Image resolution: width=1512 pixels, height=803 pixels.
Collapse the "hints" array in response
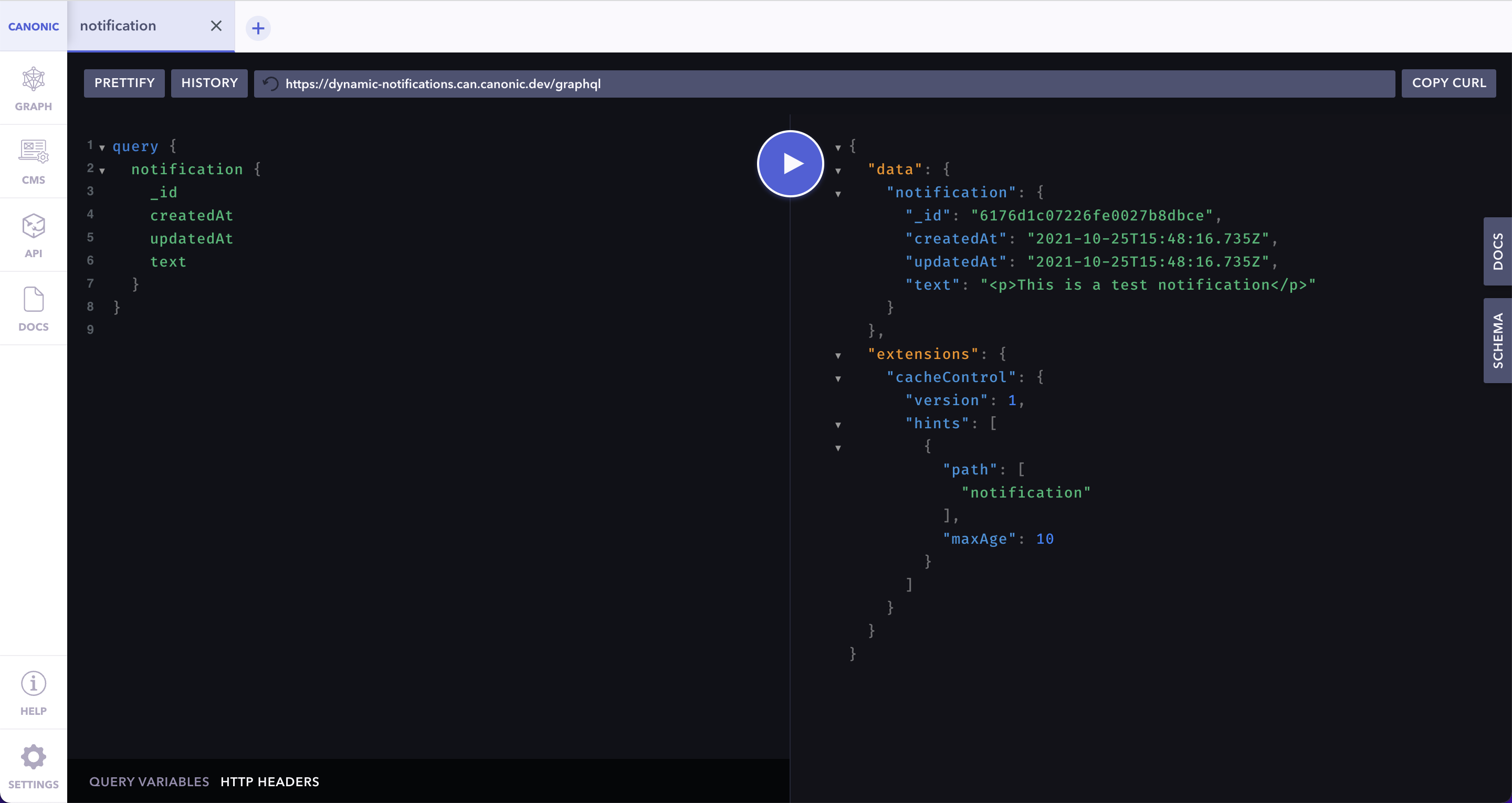838,425
